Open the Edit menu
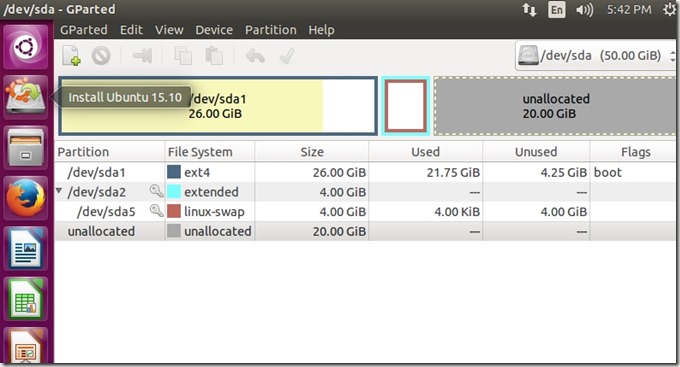The image size is (680, 367). pos(131,30)
